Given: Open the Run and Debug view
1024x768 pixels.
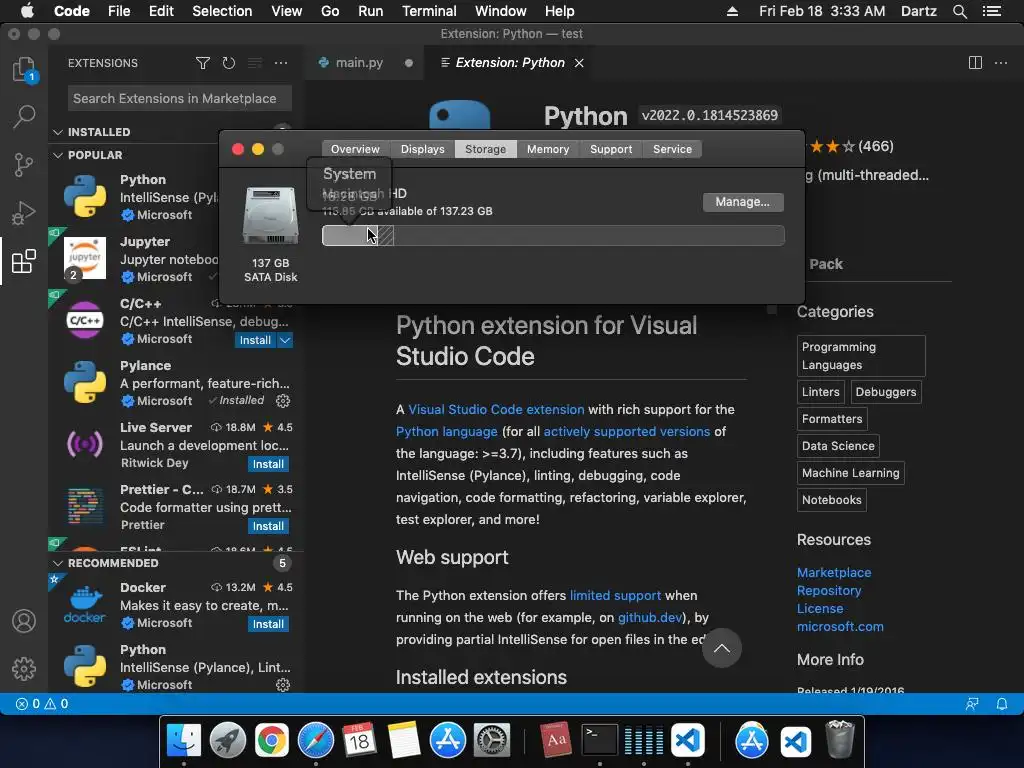Looking at the screenshot, I should pos(24,213).
